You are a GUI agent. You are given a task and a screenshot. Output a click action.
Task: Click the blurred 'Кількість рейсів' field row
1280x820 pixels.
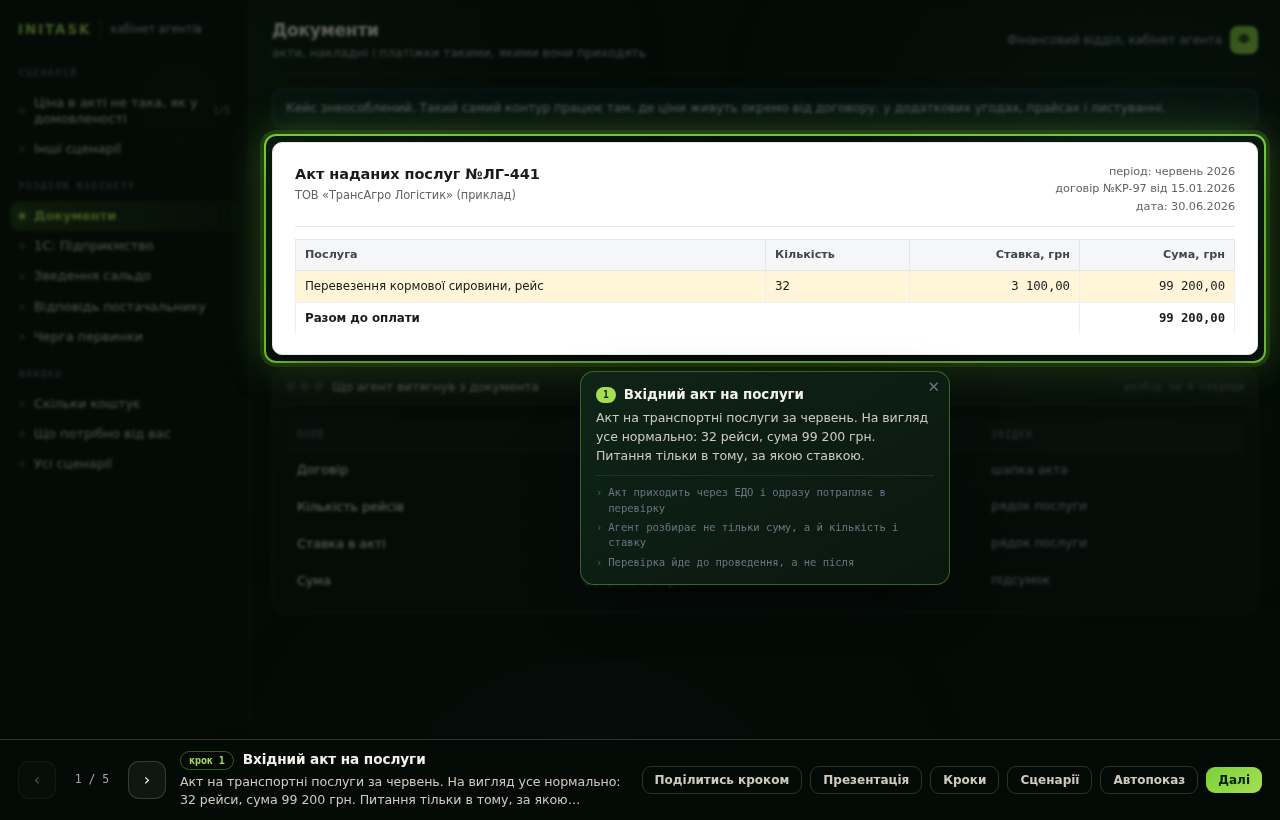765,507
